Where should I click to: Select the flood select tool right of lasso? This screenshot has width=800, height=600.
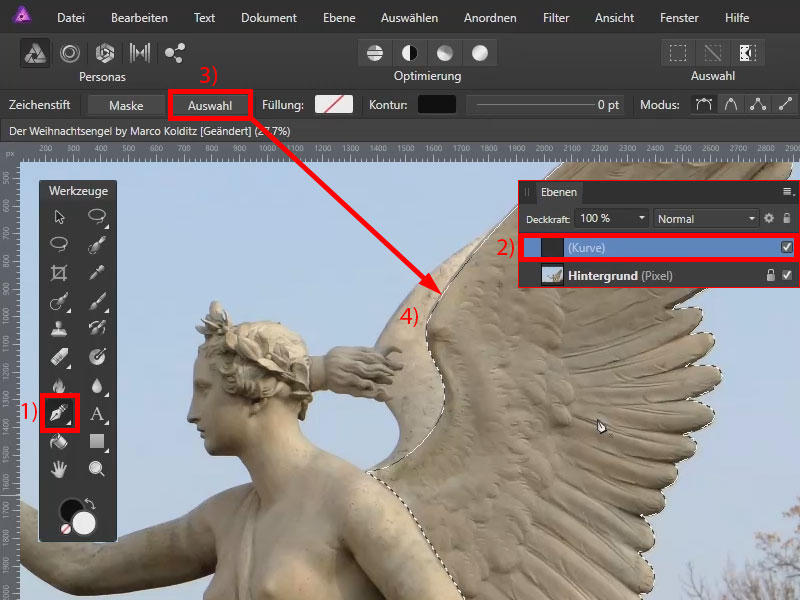[97, 245]
